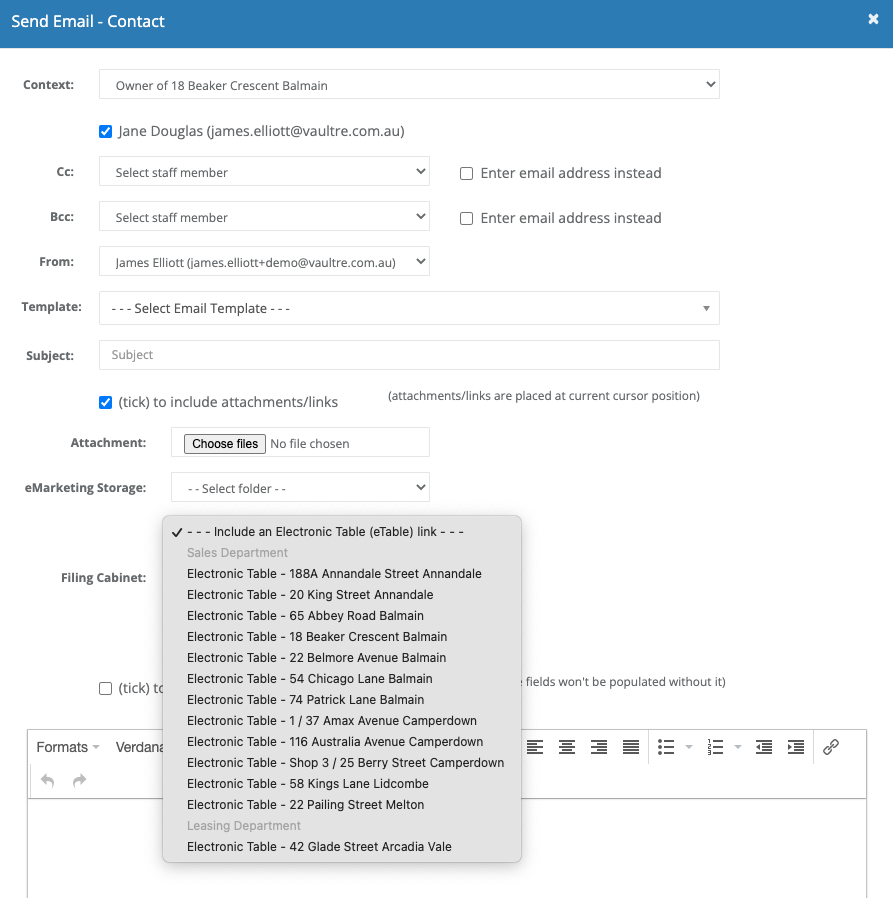Increase indent in editor toolbar
Viewport: 893px width, 898px height.
pyautogui.click(x=796, y=747)
